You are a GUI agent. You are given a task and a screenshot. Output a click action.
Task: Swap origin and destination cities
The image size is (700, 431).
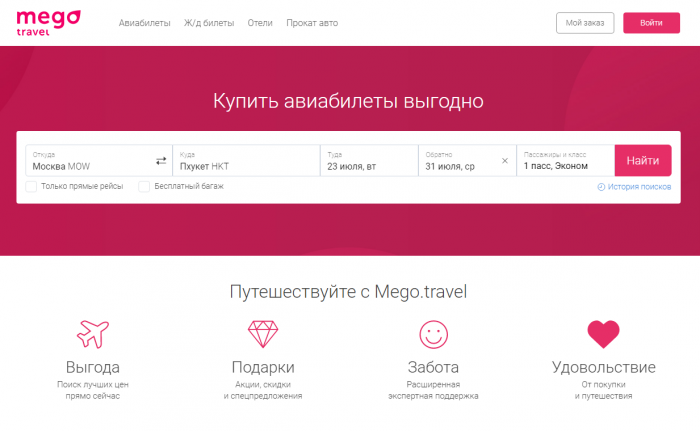coord(161,161)
